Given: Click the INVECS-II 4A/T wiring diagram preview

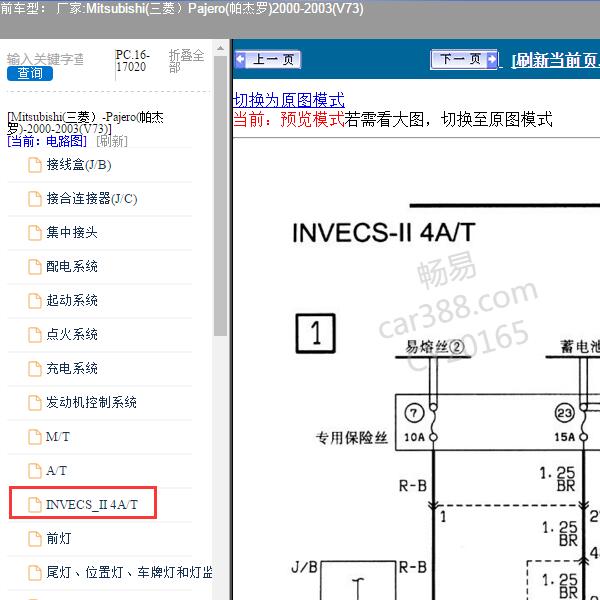Looking at the screenshot, I should click(x=416, y=369).
